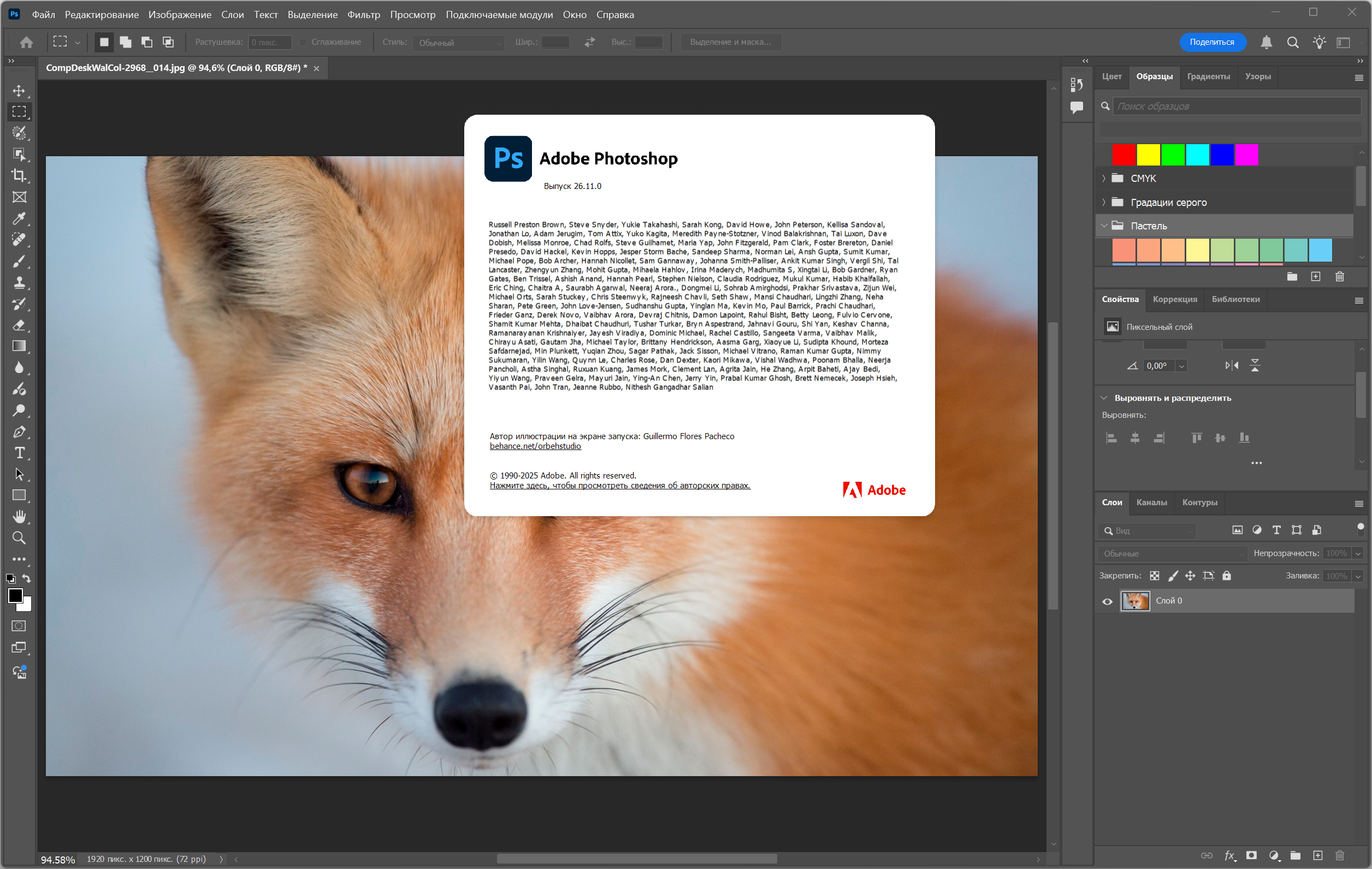Open the behance.net/orbehstudio link
This screenshot has height=869, width=1372.
[x=535, y=446]
